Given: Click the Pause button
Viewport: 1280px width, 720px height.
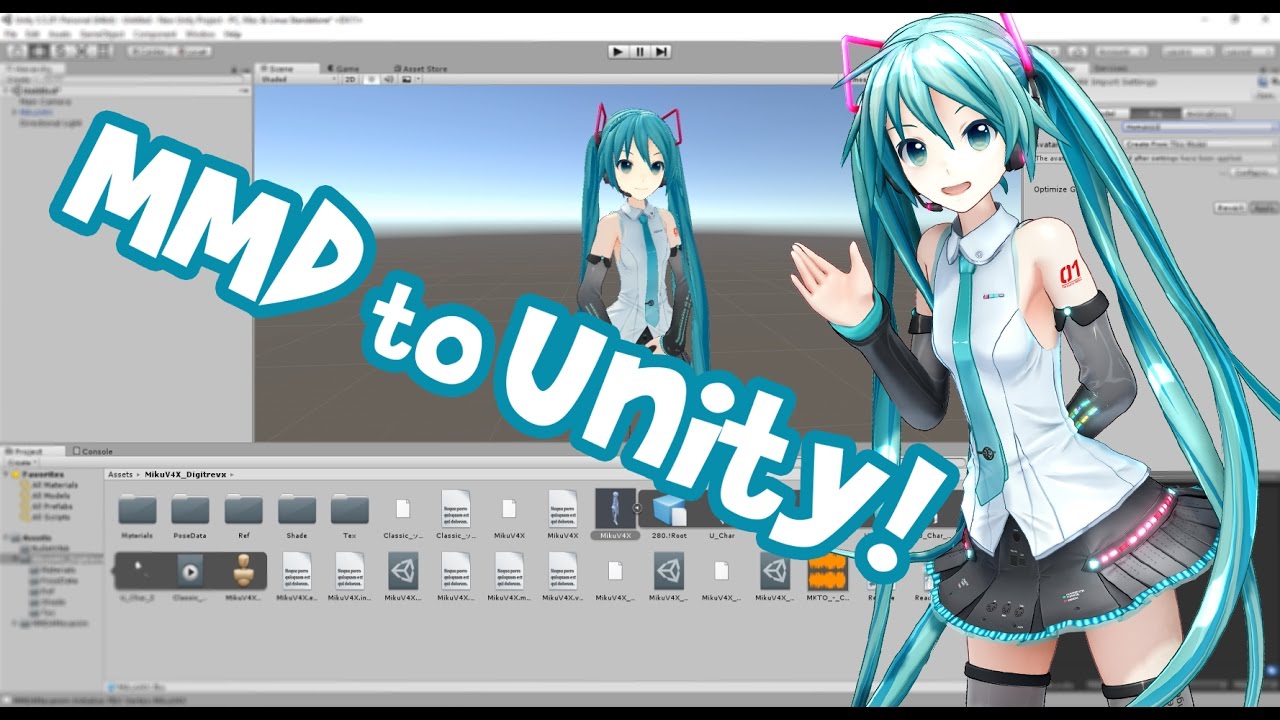Looking at the screenshot, I should pos(640,51).
